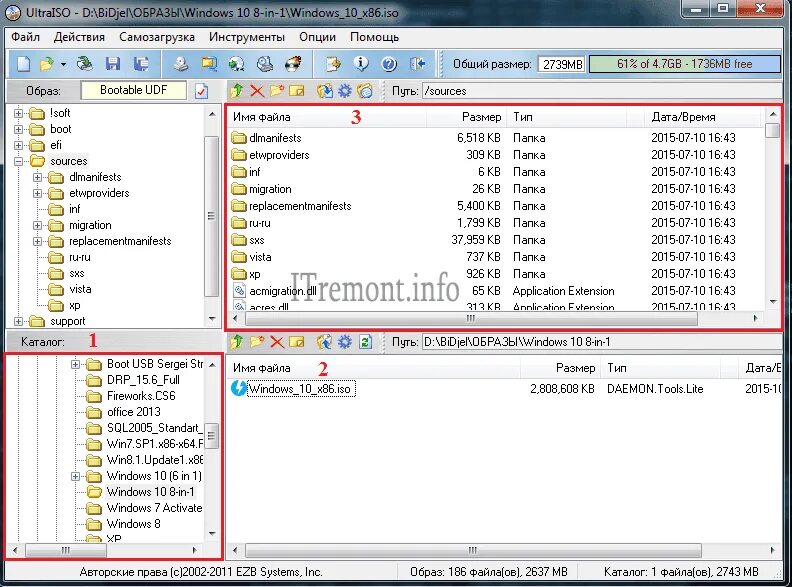
Task: Burn CD/DVD image with flaming disc icon
Action: coord(293,64)
